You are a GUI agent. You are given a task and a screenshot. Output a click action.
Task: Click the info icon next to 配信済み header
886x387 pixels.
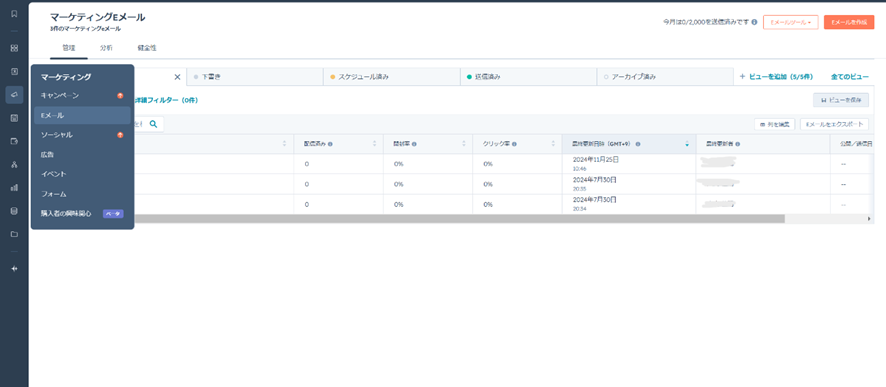point(330,144)
